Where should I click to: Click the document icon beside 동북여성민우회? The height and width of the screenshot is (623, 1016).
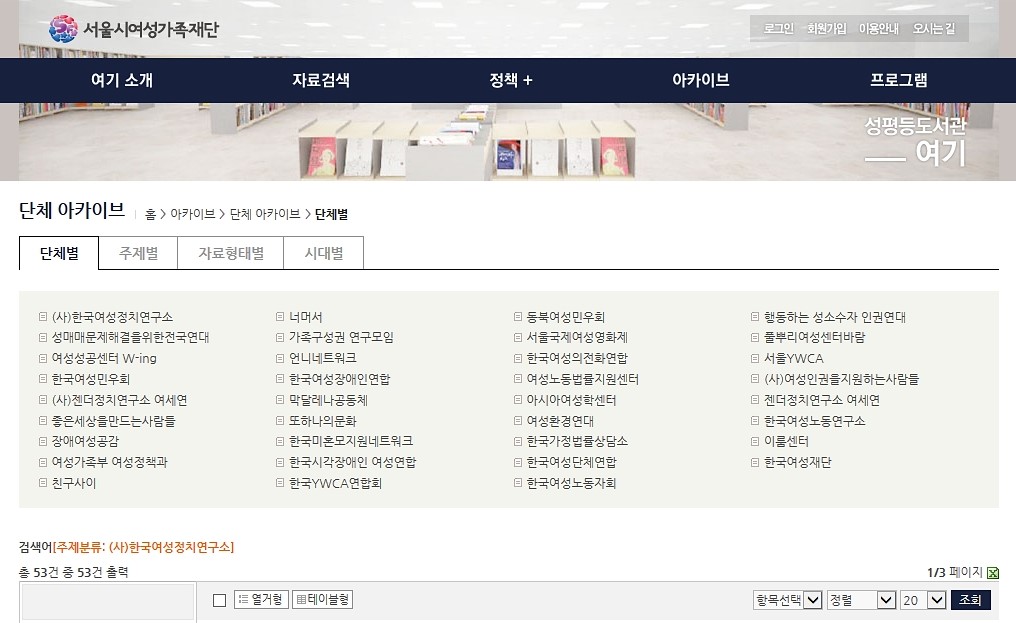tap(518, 316)
